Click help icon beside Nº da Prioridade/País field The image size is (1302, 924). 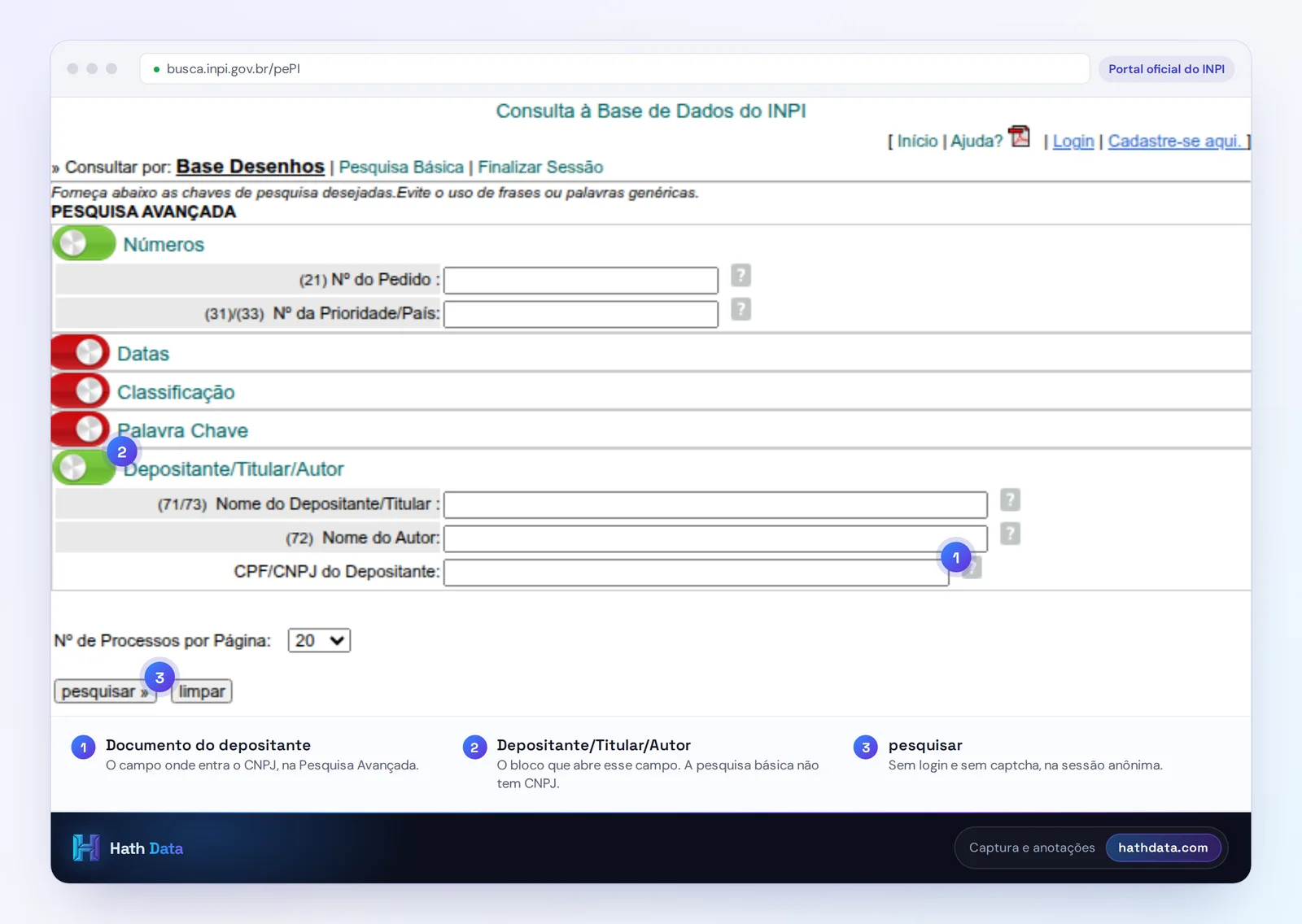[741, 309]
